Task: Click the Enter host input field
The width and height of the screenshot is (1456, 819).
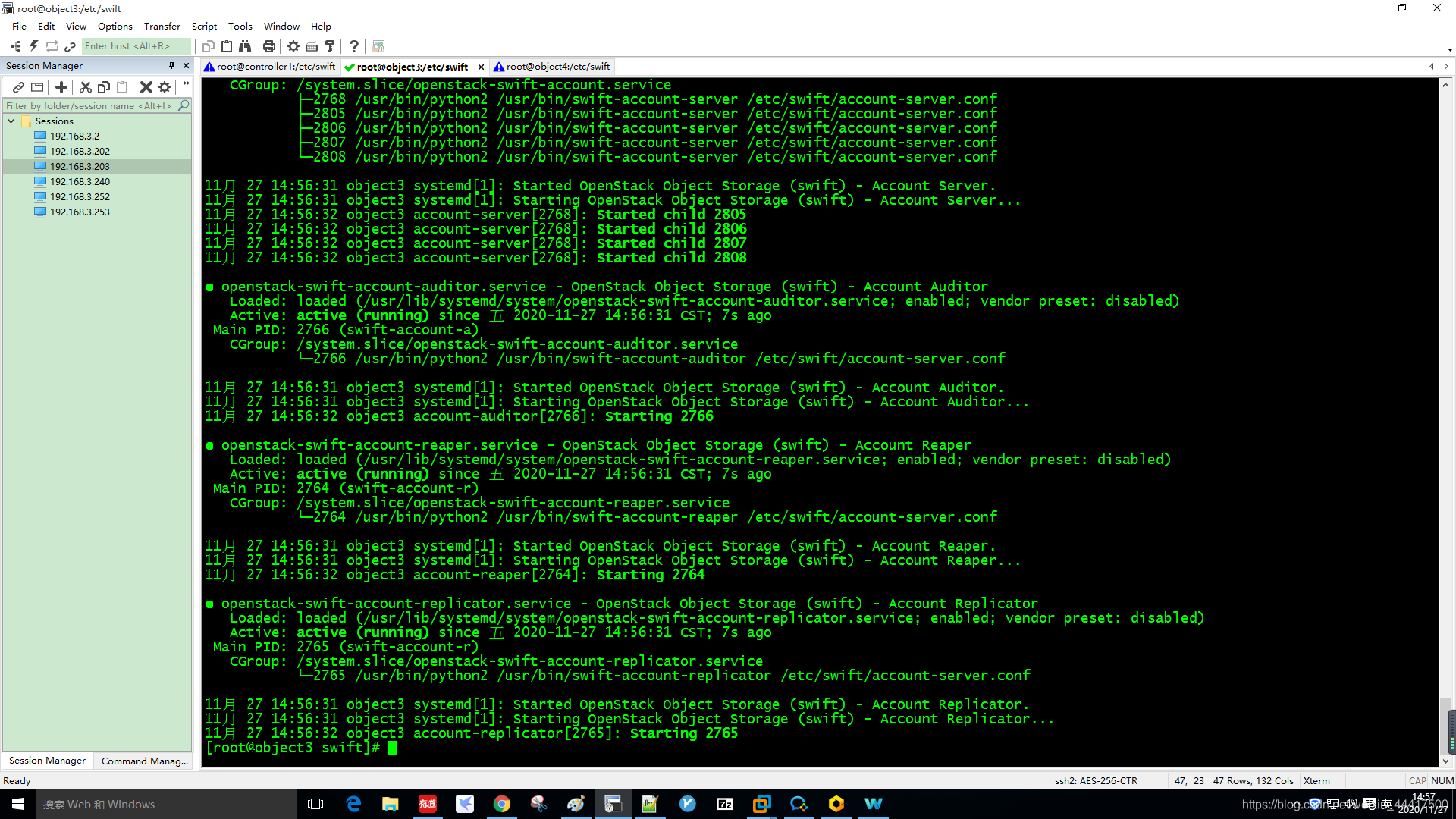Action: (x=136, y=46)
